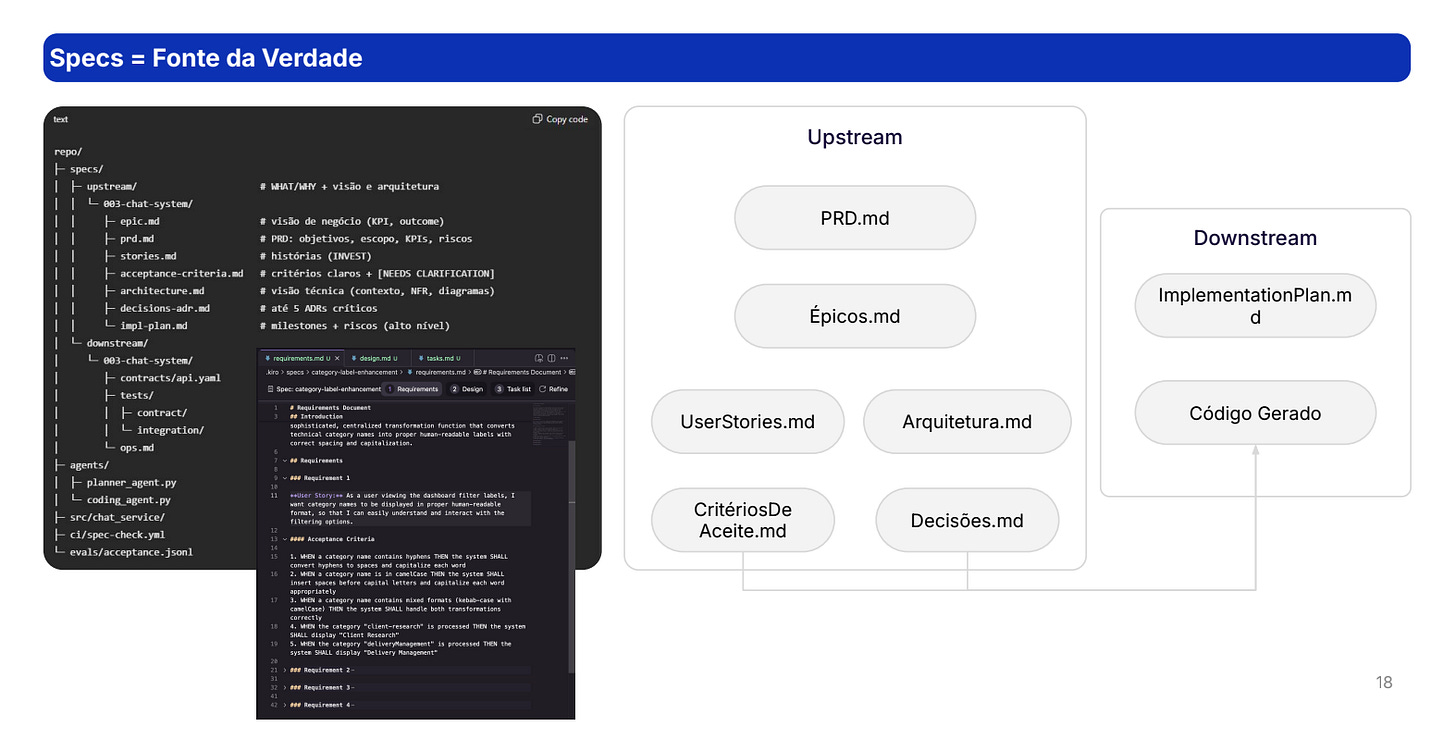Click contracts/api.yaml in the repo tree

(170, 378)
